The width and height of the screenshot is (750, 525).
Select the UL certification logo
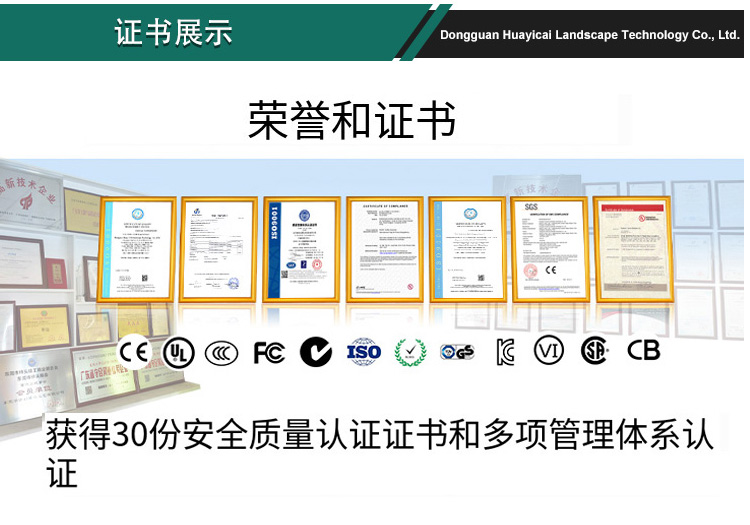(x=176, y=351)
